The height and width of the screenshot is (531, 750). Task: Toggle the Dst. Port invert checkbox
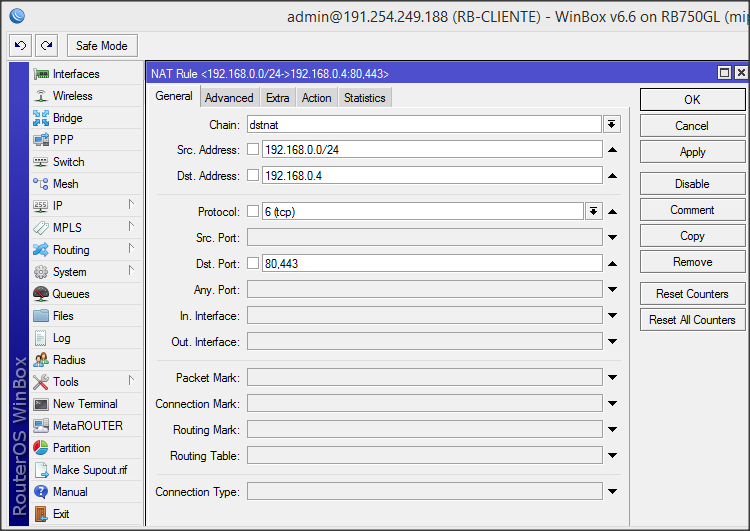[x=253, y=263]
